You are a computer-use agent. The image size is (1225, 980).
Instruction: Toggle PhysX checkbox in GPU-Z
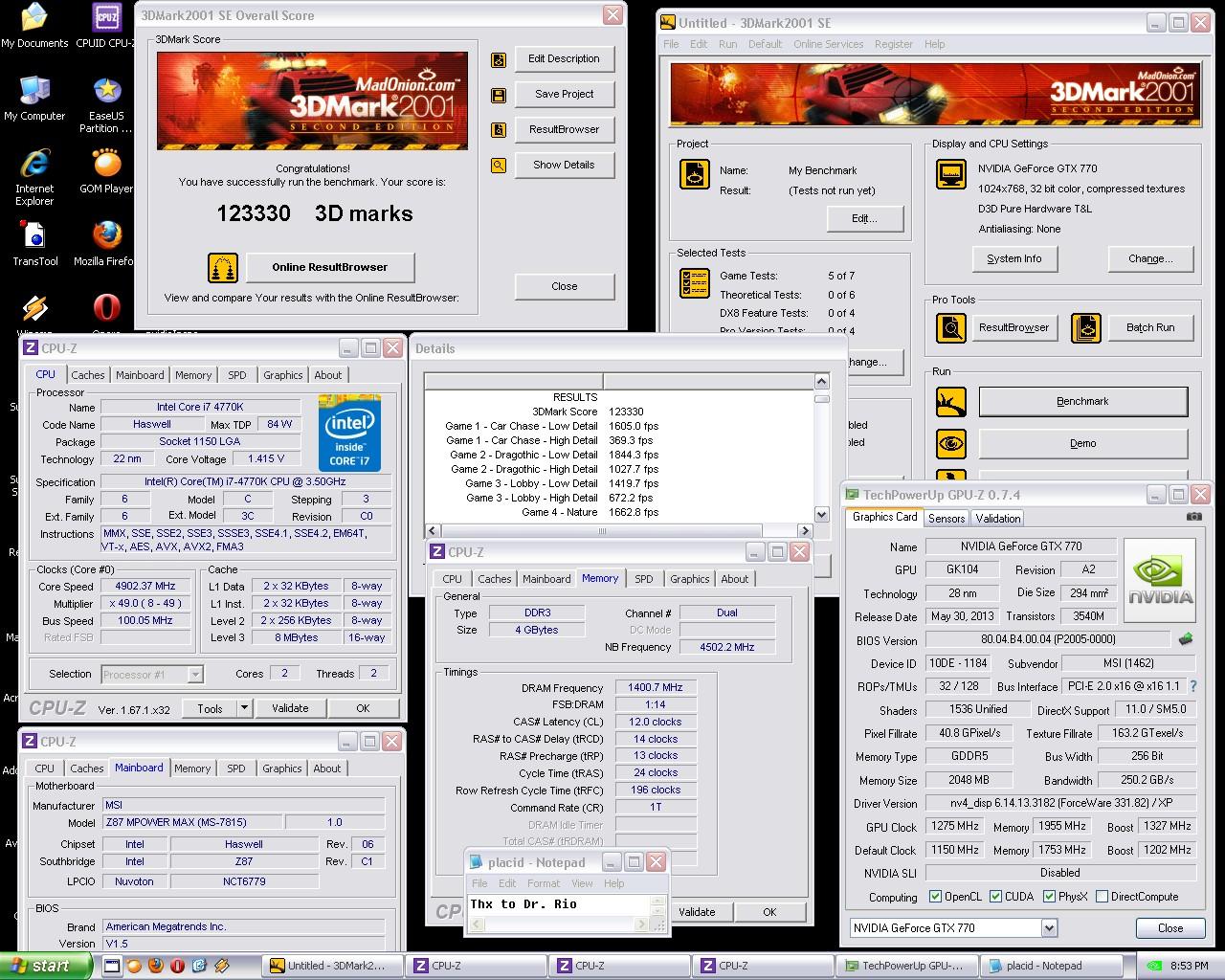pyautogui.click(x=1050, y=897)
